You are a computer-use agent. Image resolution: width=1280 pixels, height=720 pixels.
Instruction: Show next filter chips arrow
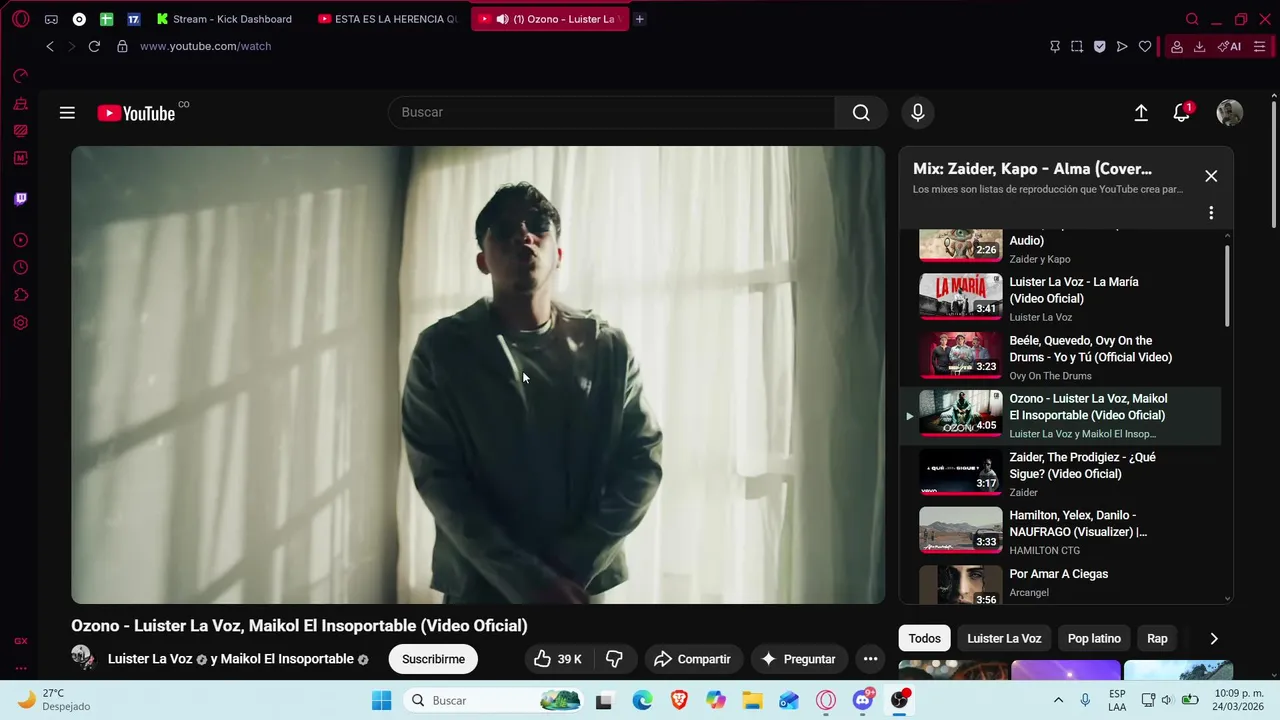tap(1214, 638)
